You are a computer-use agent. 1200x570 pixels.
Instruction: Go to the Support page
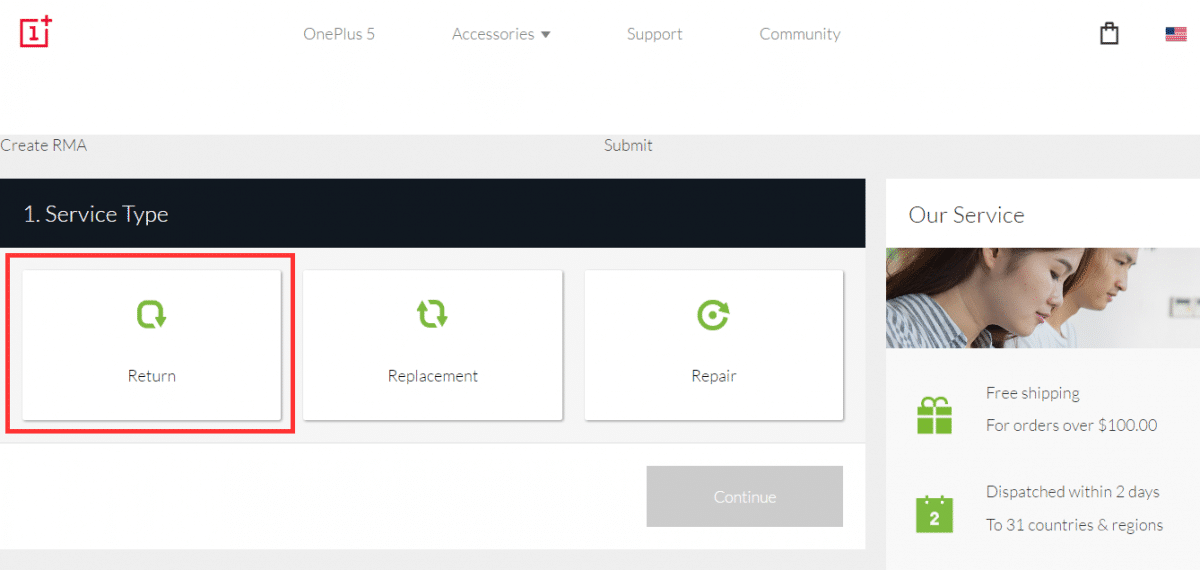click(x=654, y=34)
